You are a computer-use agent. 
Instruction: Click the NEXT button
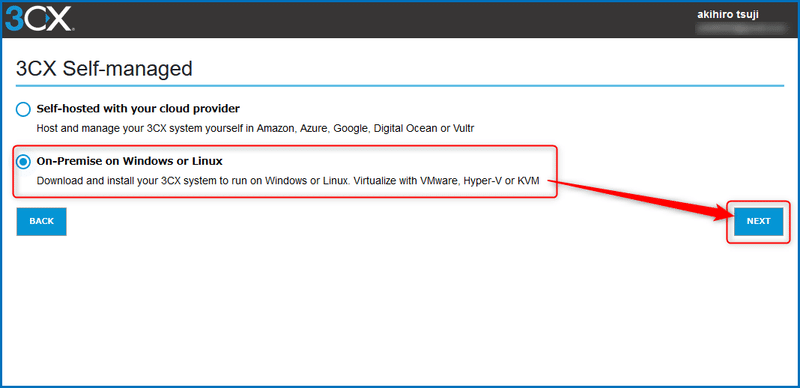[x=758, y=222]
